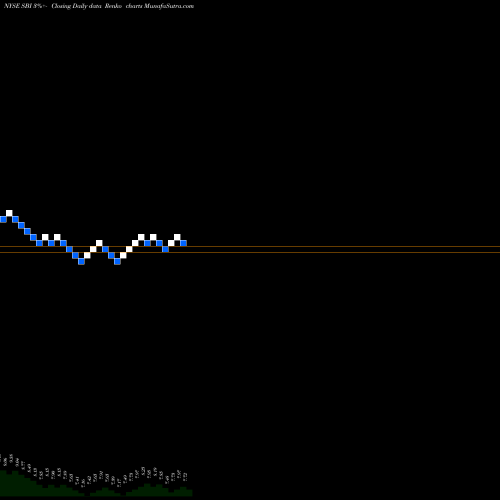Click the upper orange horizontal price line

(250, 246)
